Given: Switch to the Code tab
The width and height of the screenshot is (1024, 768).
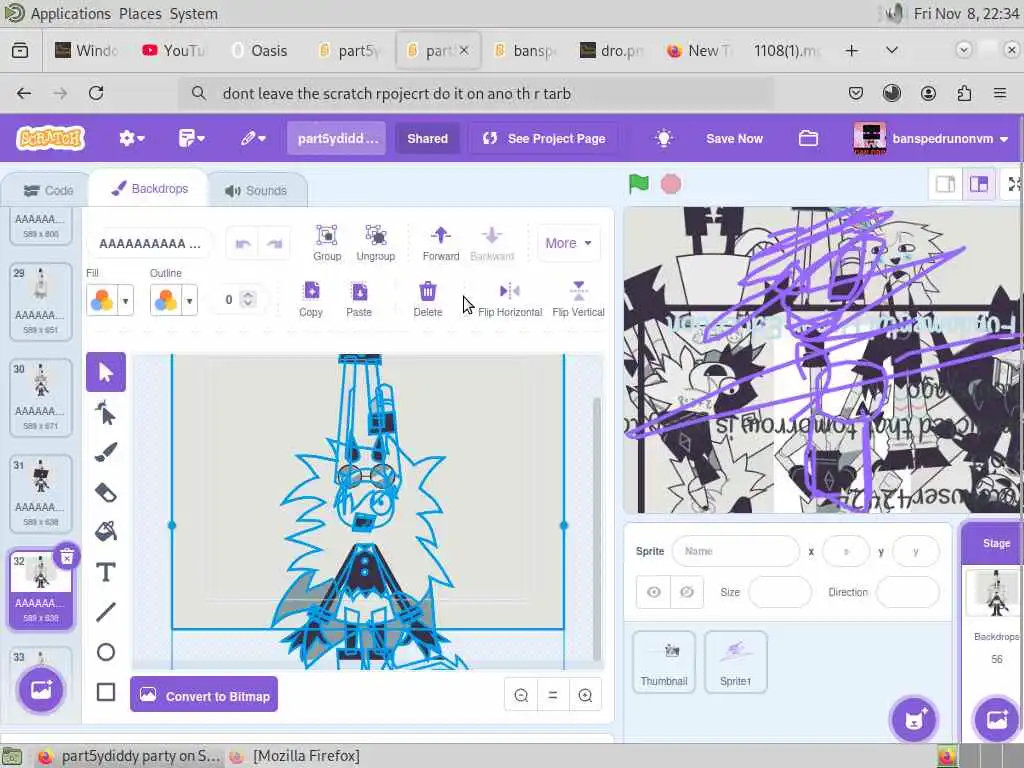Looking at the screenshot, I should coord(48,191).
